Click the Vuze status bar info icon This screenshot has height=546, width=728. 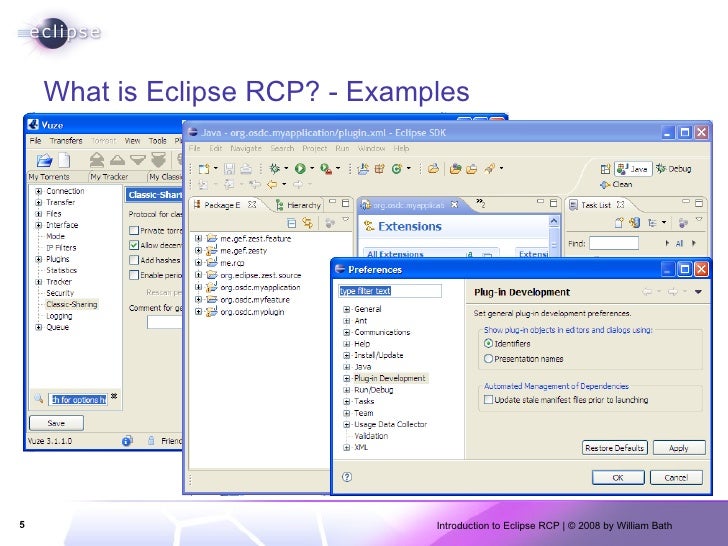[127, 441]
